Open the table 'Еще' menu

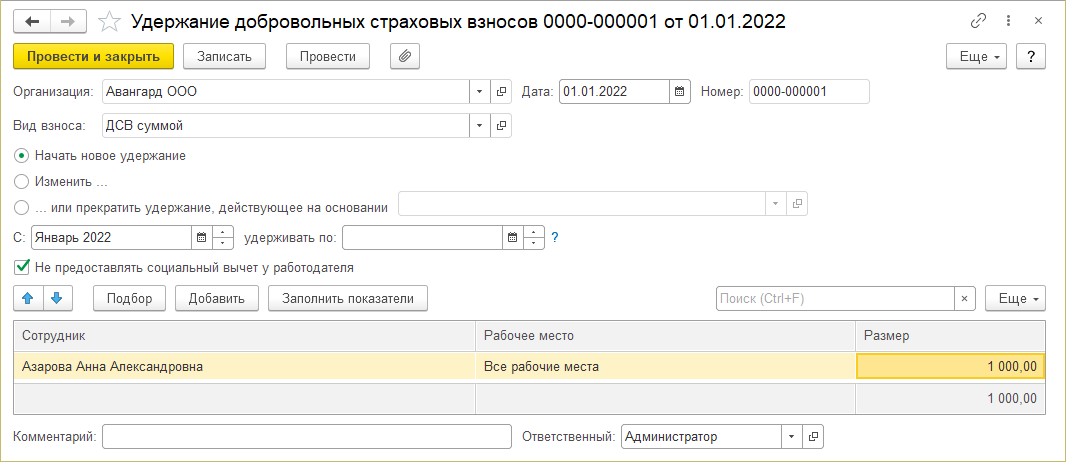pyautogui.click(x=1015, y=298)
